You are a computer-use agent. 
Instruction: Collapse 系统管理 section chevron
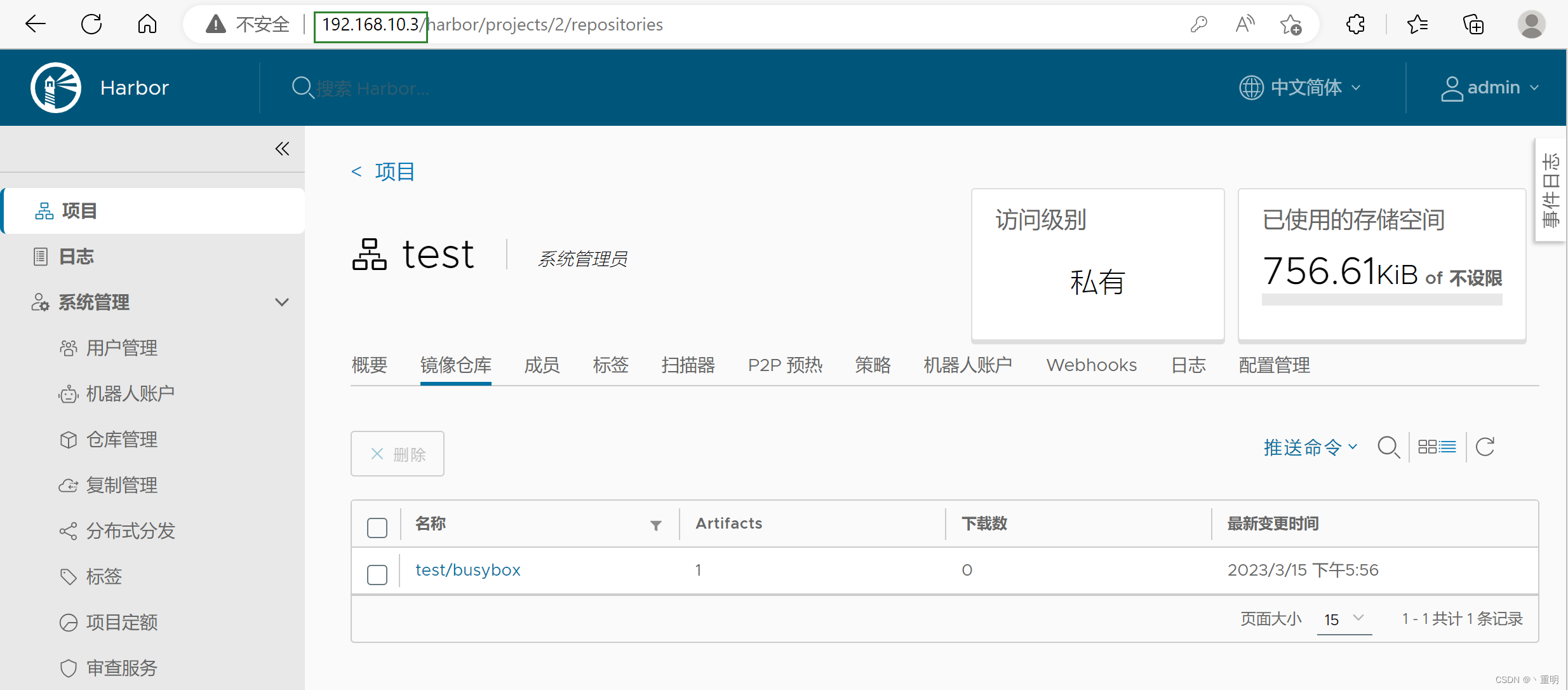point(282,302)
